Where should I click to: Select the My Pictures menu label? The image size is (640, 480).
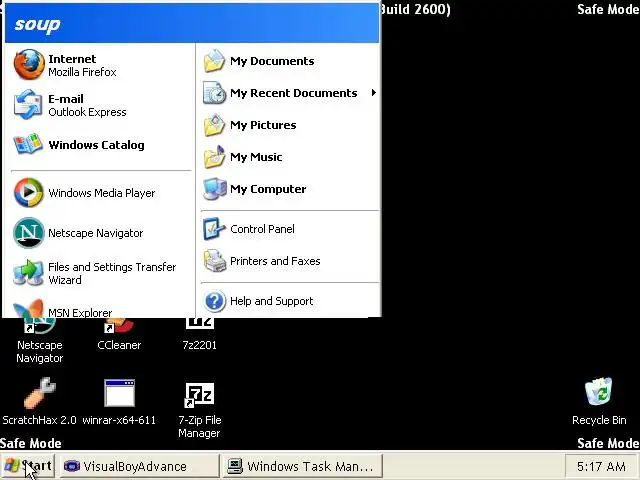(263, 125)
